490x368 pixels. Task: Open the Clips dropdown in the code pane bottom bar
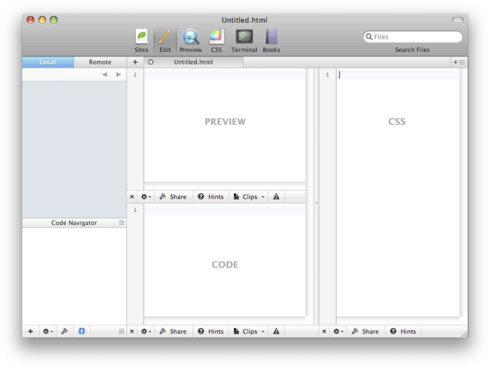click(249, 331)
